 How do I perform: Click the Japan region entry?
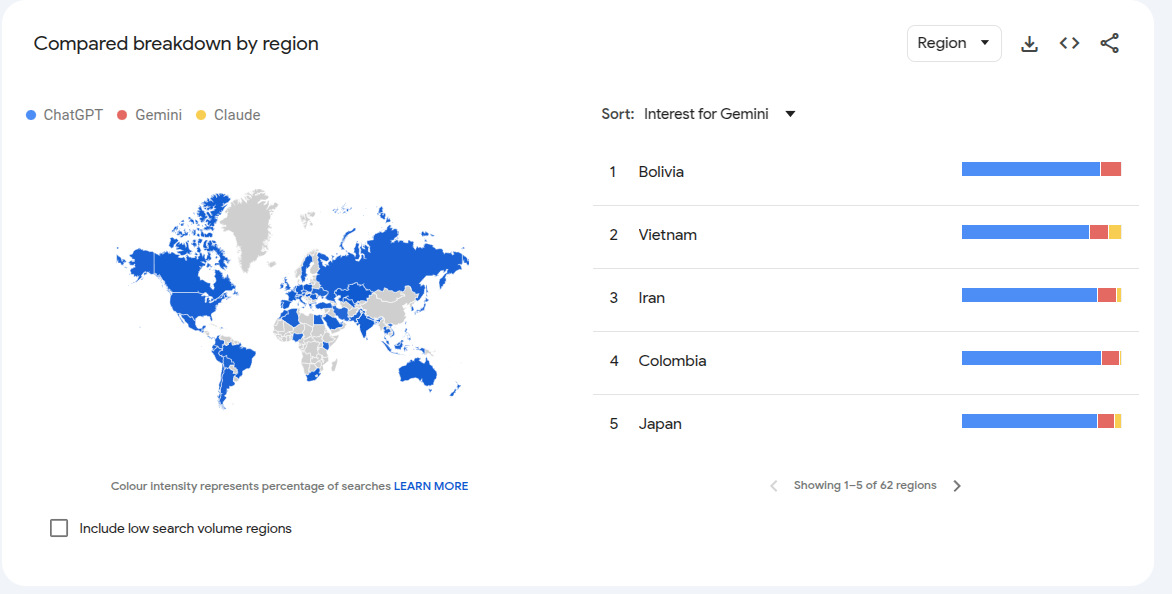tap(866, 424)
